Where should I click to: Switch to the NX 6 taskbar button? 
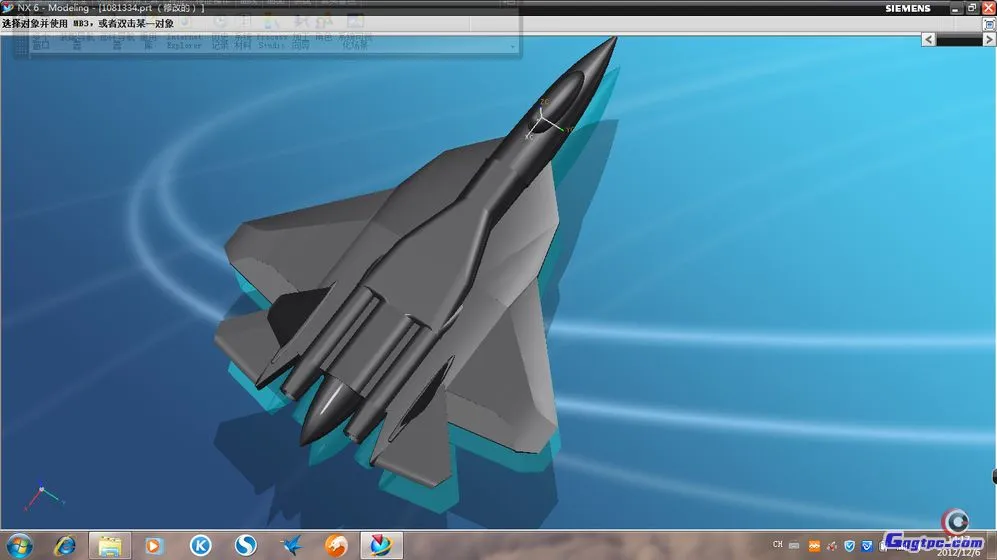pyautogui.click(x=381, y=545)
